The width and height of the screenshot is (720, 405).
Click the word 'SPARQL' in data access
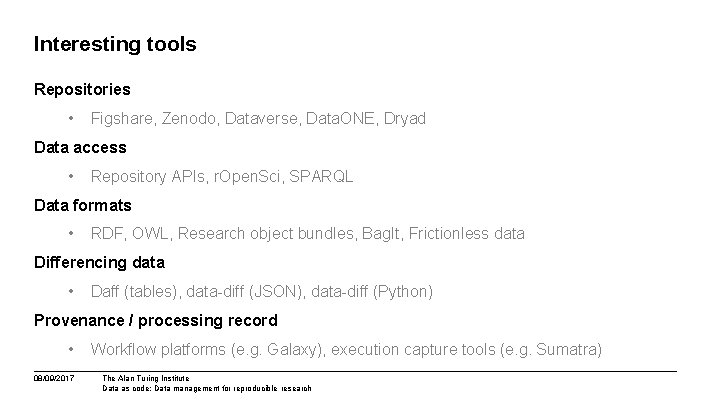click(321, 177)
